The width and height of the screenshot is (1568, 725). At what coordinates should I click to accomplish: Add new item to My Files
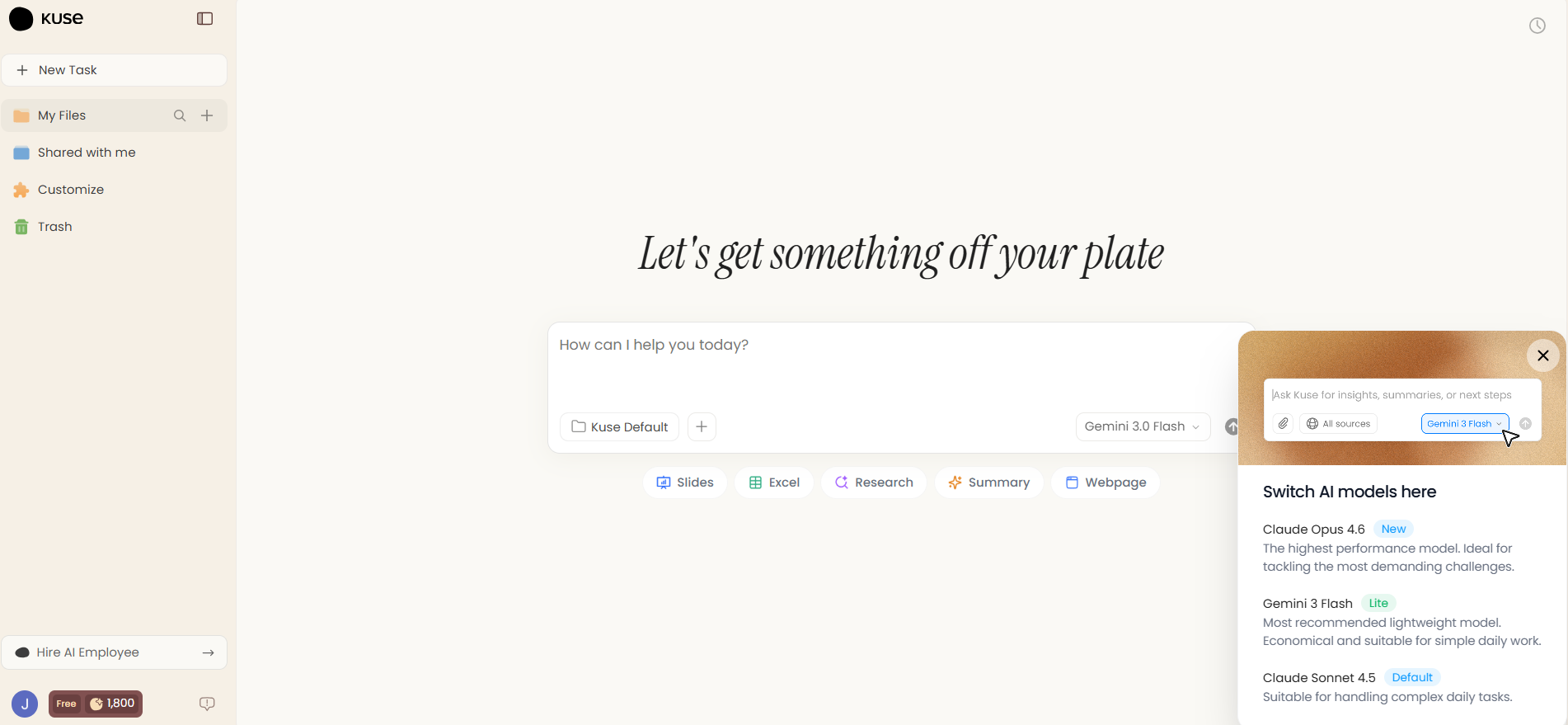pyautogui.click(x=207, y=115)
